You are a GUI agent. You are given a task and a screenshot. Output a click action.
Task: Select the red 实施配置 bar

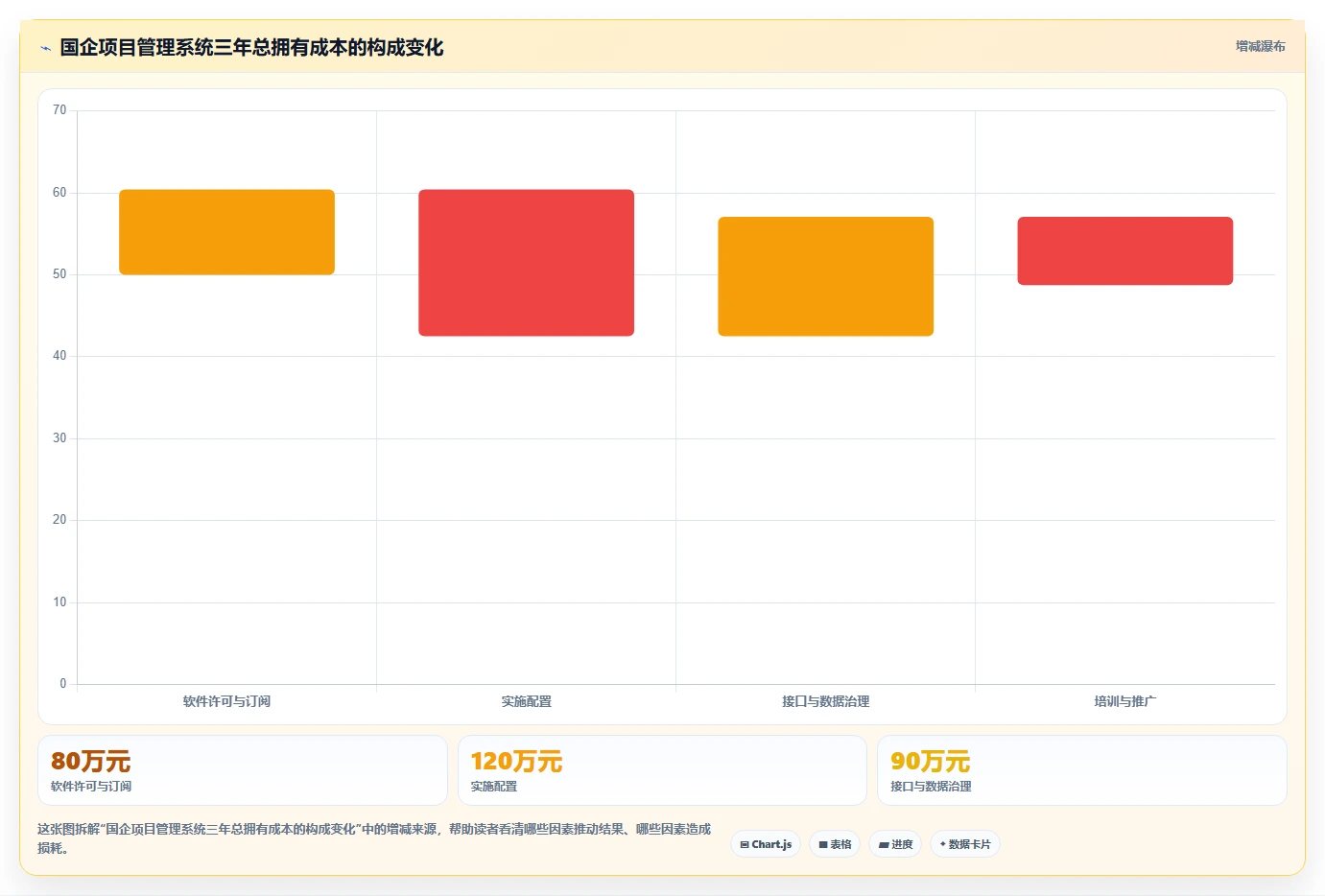(526, 263)
